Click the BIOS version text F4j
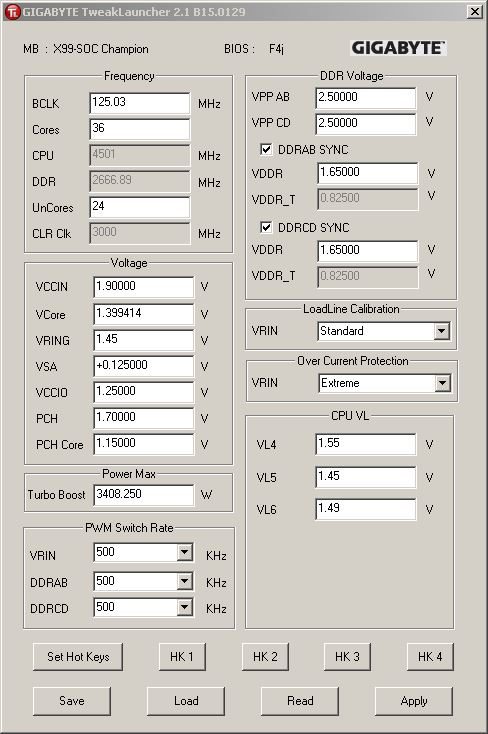 coord(276,49)
